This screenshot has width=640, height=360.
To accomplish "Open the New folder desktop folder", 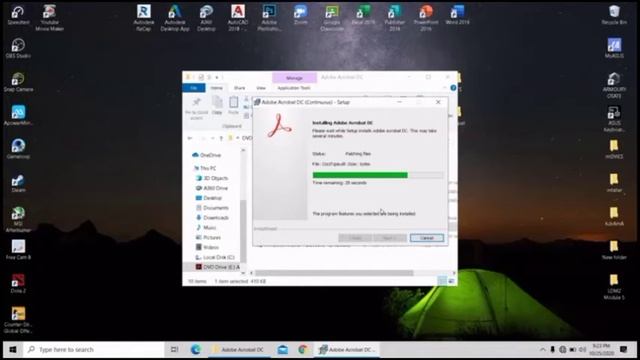I will 614,250.
